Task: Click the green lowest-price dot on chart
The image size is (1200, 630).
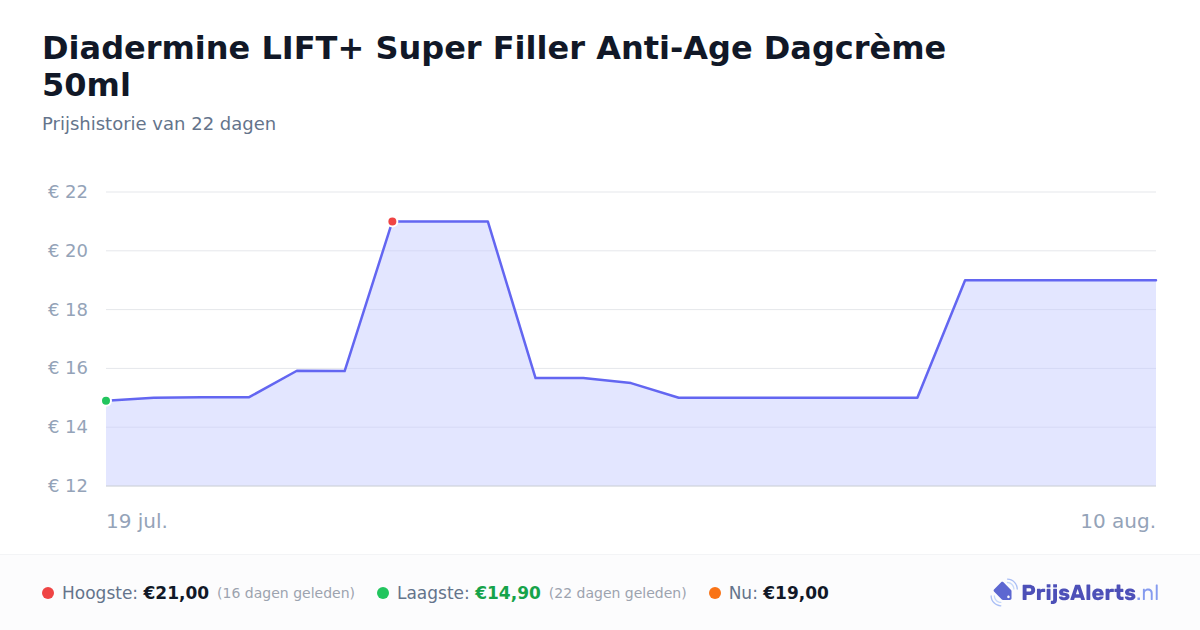Action: (x=106, y=401)
